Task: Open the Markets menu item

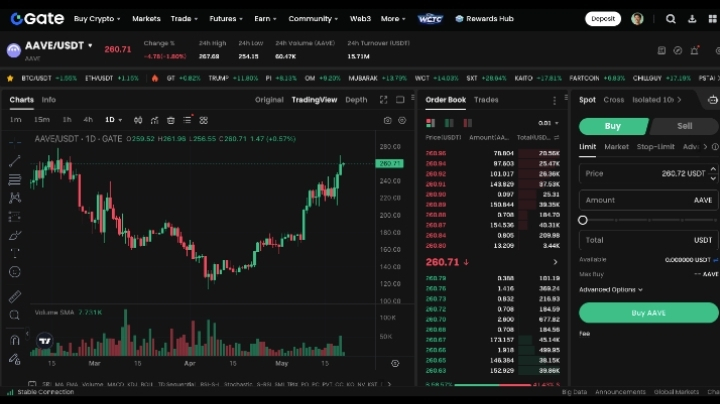Action: coord(146,19)
